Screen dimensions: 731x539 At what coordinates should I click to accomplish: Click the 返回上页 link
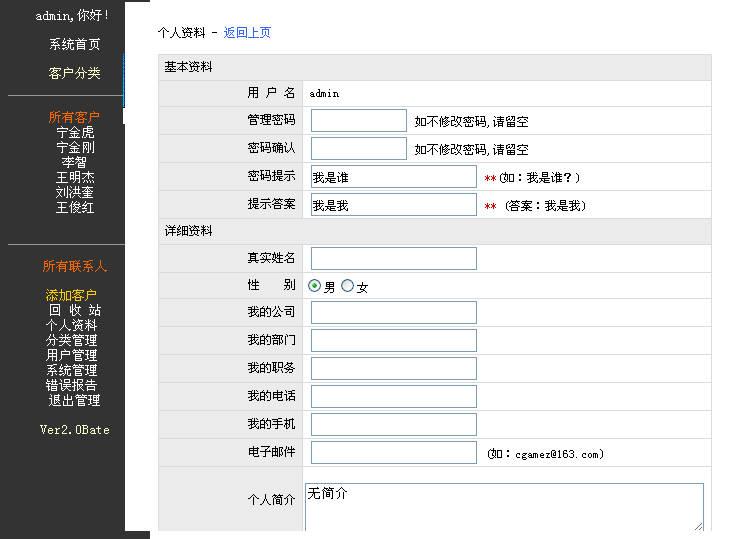247,33
